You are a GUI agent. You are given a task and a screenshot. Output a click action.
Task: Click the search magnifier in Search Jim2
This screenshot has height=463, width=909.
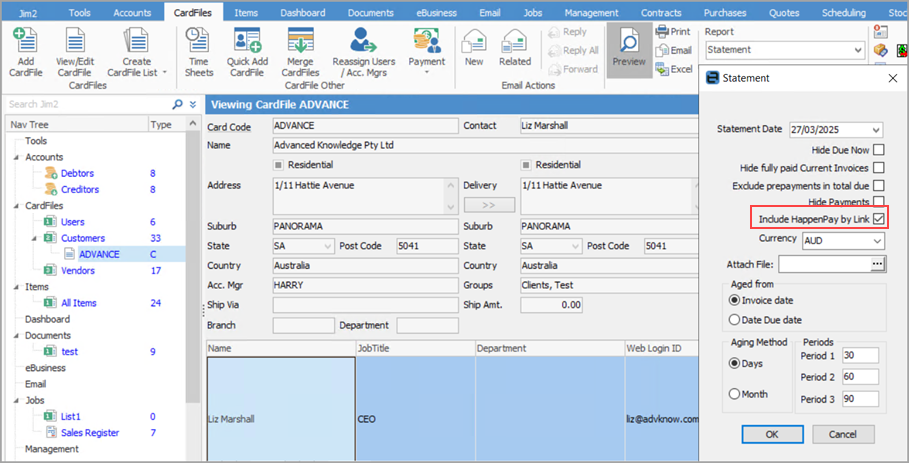coord(178,104)
